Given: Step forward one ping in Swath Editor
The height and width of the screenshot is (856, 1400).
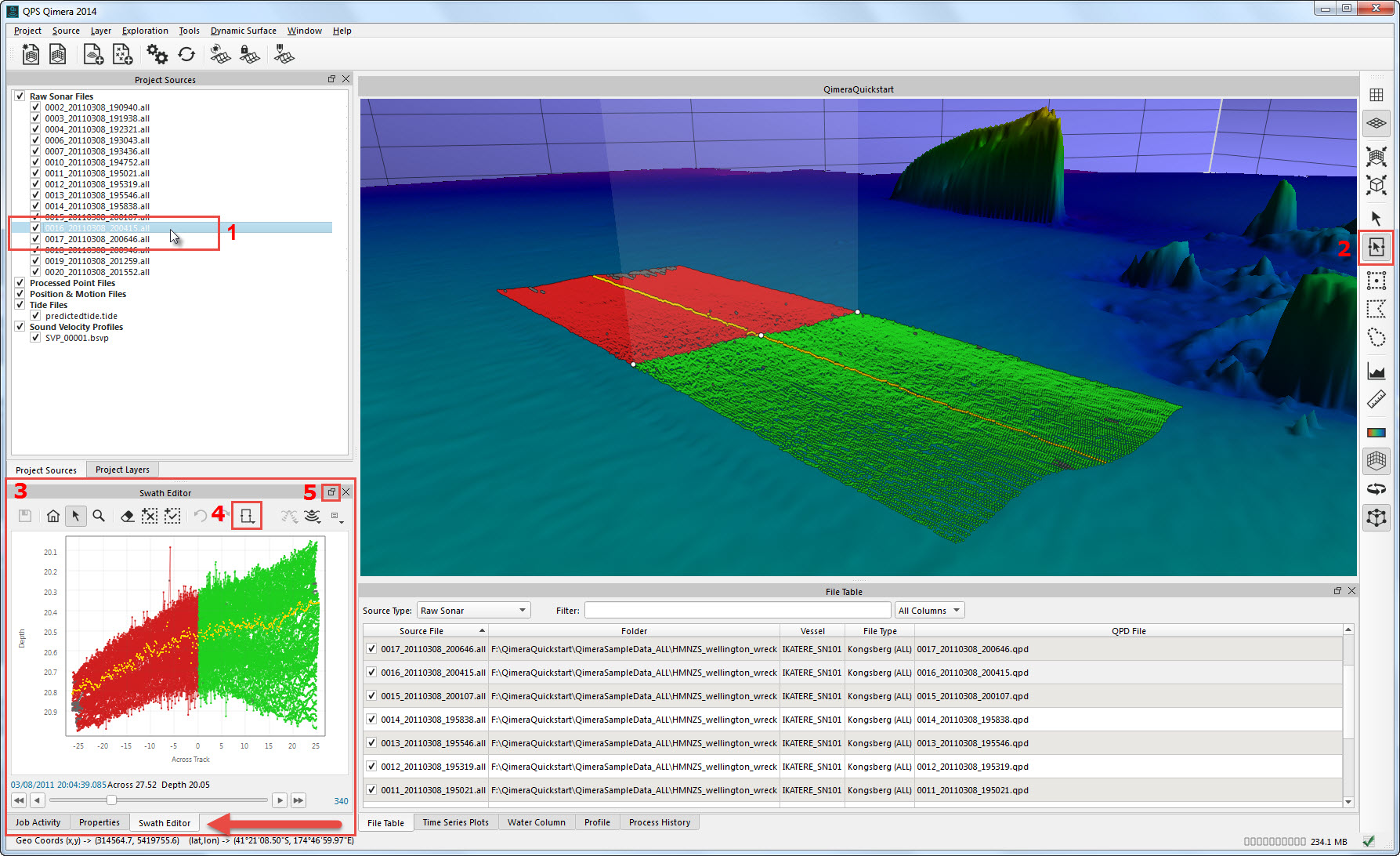Looking at the screenshot, I should click(280, 800).
